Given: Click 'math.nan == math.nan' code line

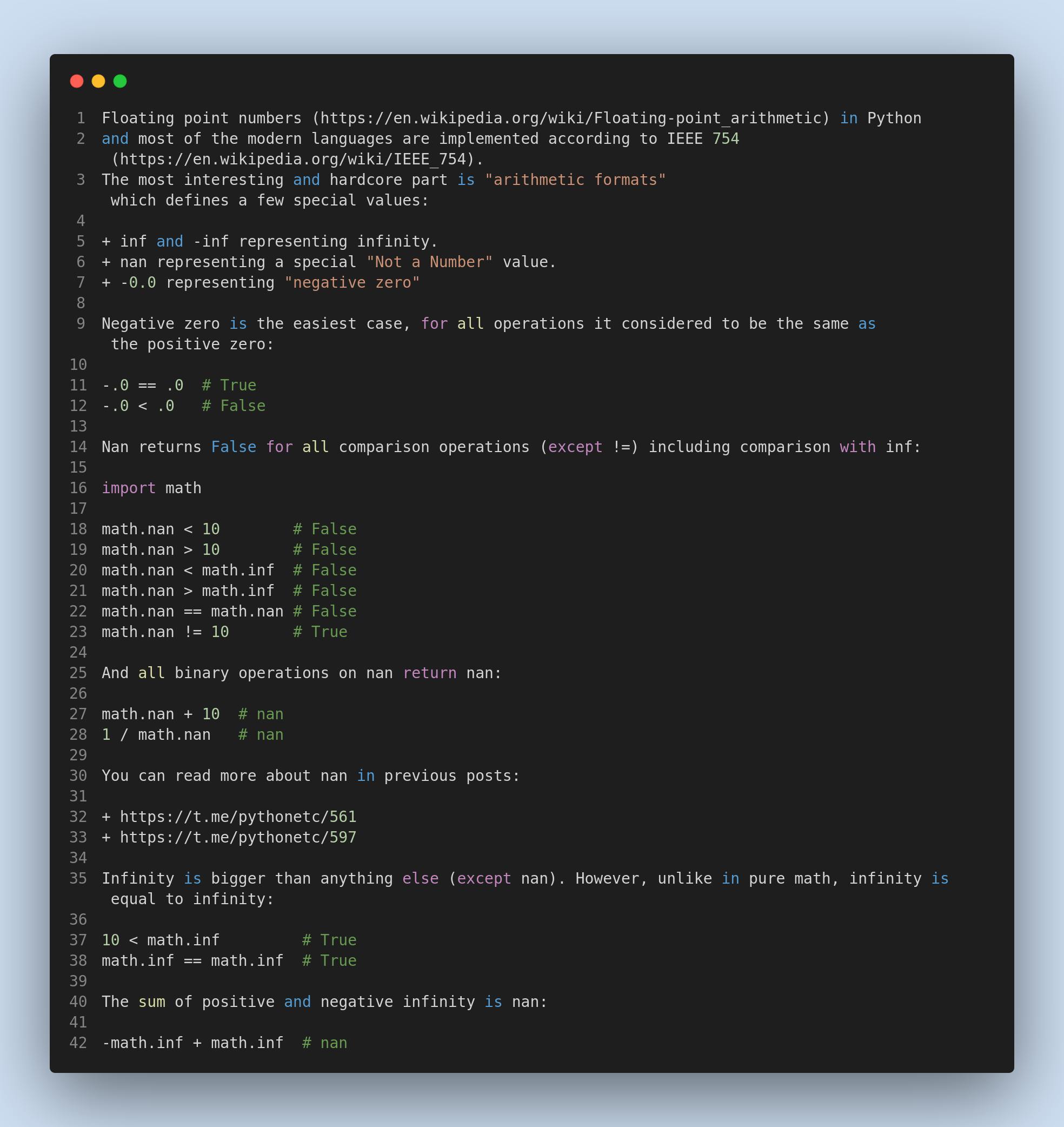Looking at the screenshot, I should click(192, 612).
